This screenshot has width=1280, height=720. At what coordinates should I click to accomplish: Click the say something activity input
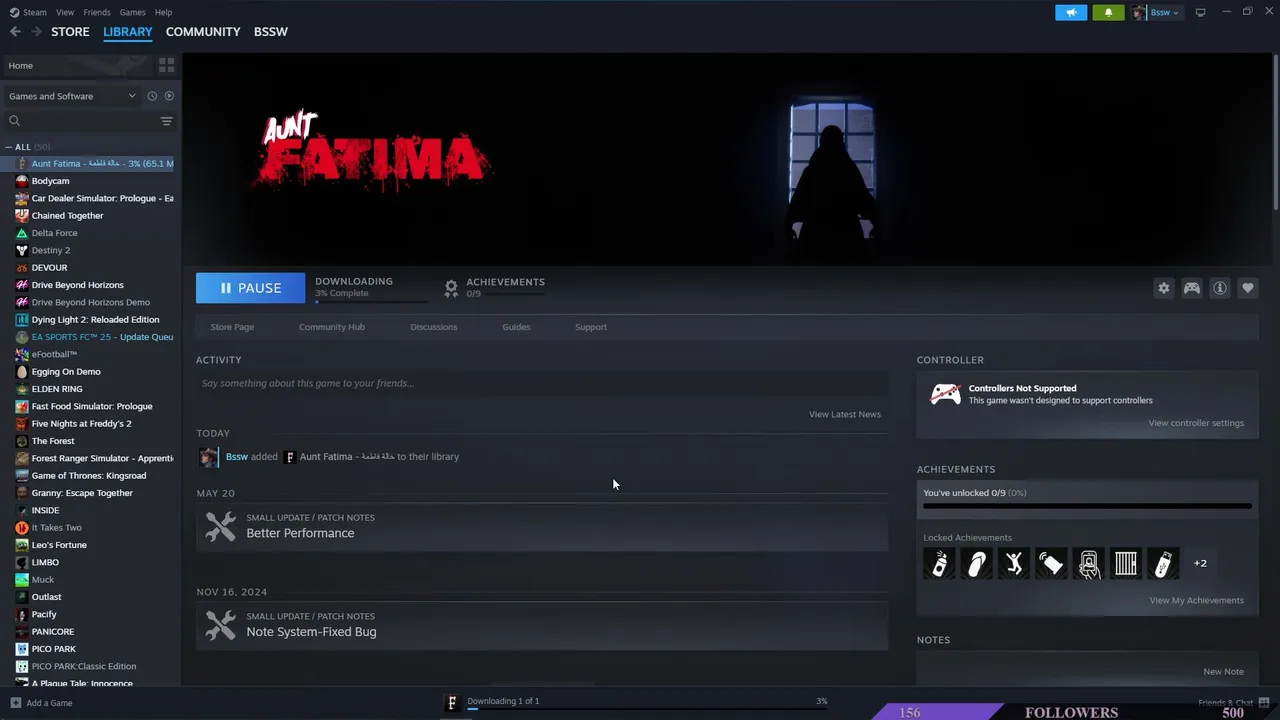click(542, 383)
